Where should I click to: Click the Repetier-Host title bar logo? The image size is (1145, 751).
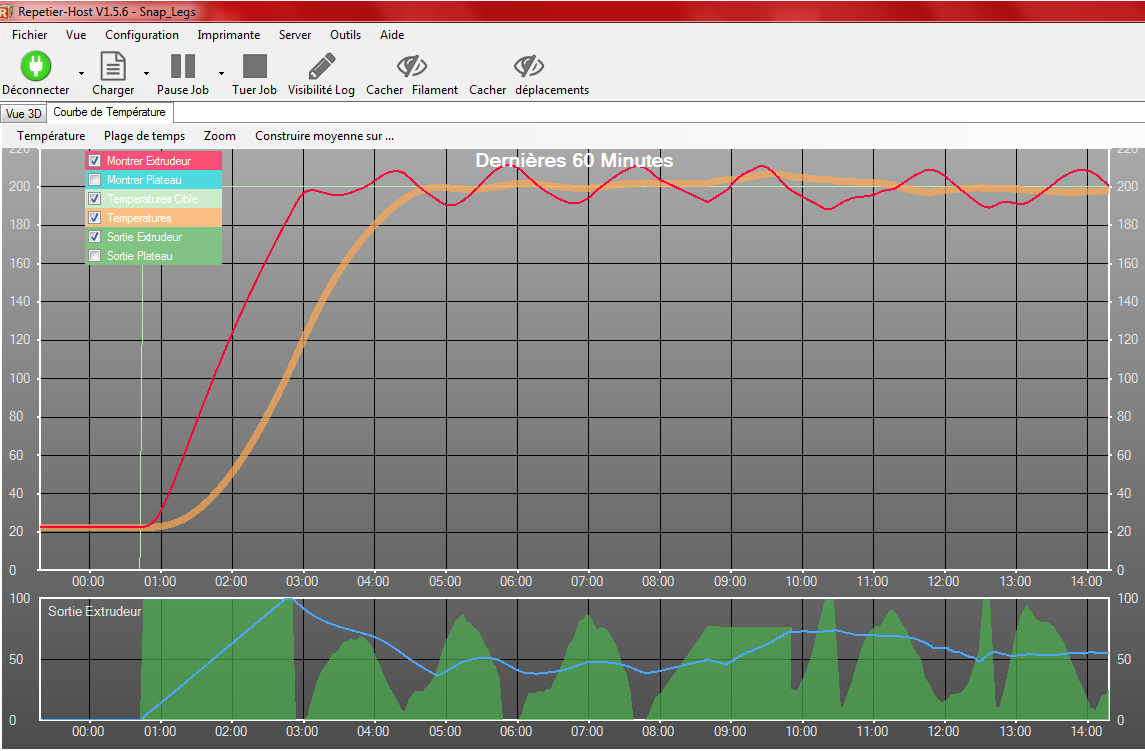click(7, 12)
